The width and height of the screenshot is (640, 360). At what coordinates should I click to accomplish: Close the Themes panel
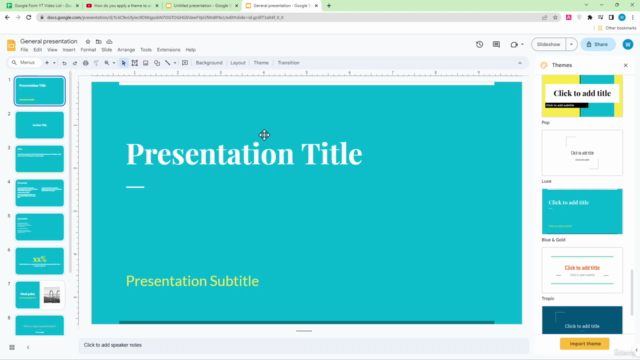point(625,65)
